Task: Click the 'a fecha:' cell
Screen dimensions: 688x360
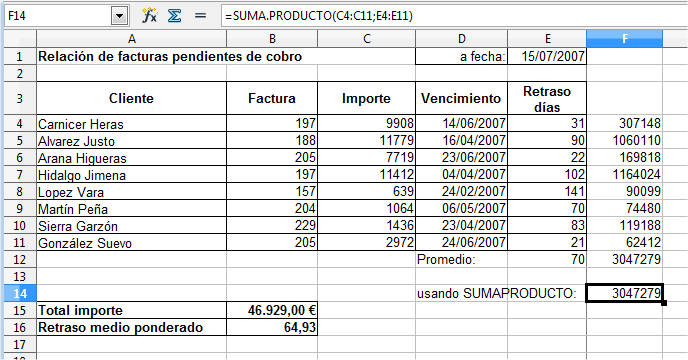Action: [462, 57]
